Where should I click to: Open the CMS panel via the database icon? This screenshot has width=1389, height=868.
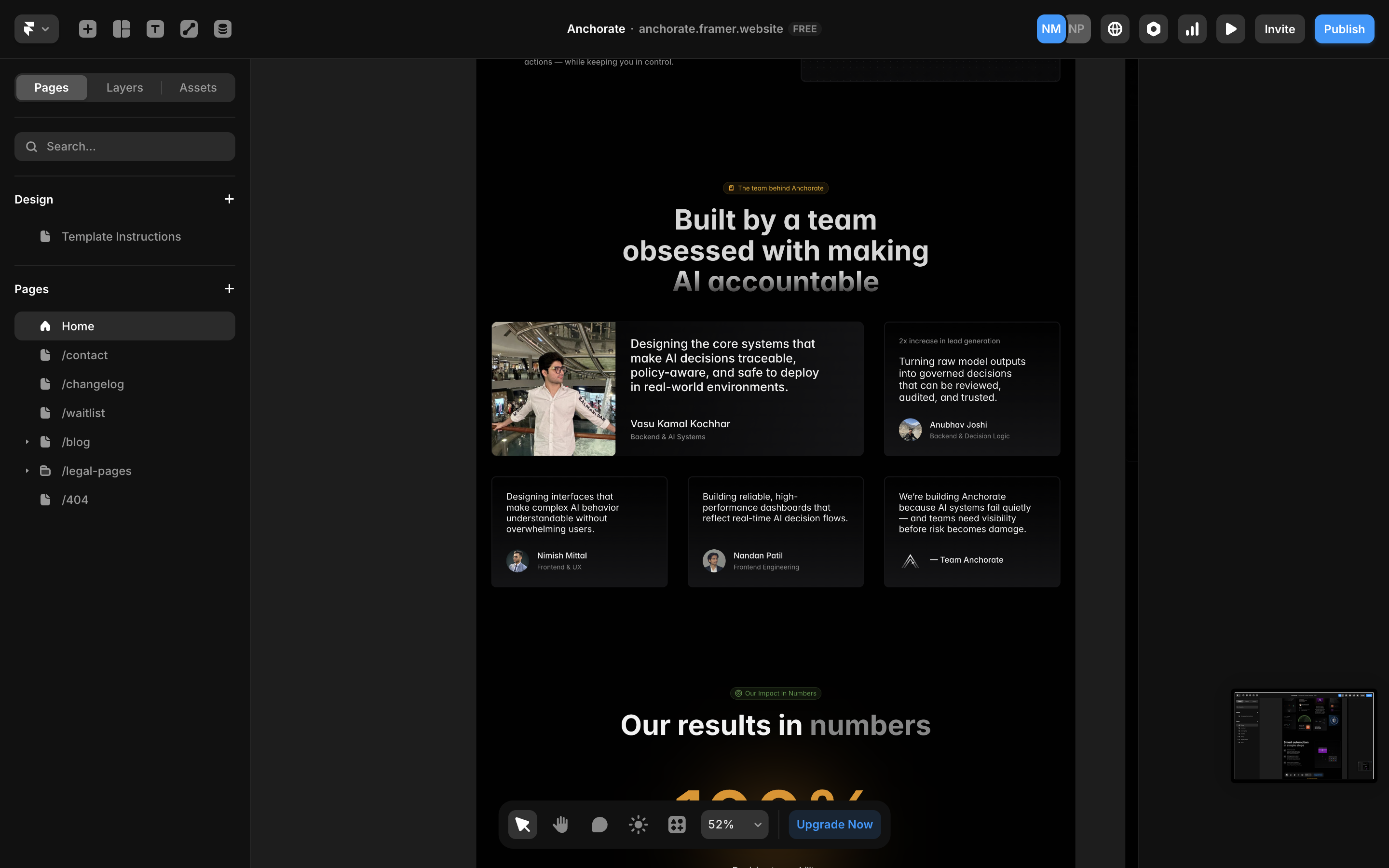(x=223, y=28)
